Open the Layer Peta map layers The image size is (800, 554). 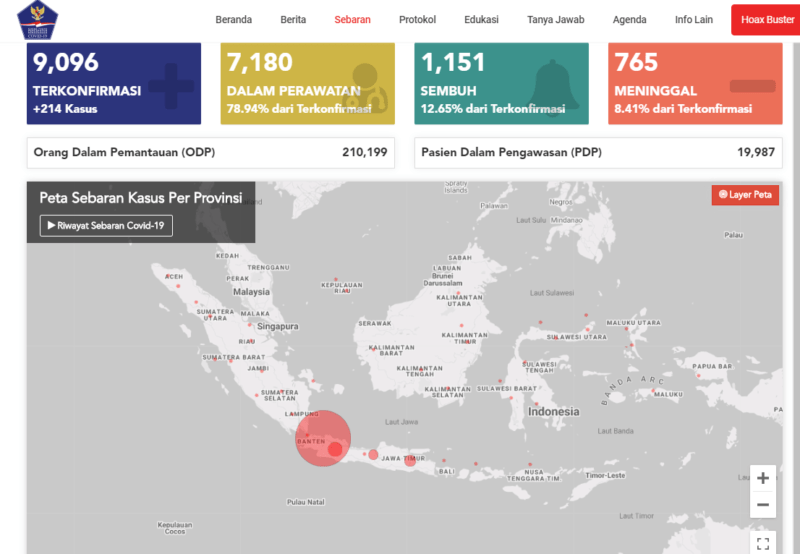(x=744, y=195)
